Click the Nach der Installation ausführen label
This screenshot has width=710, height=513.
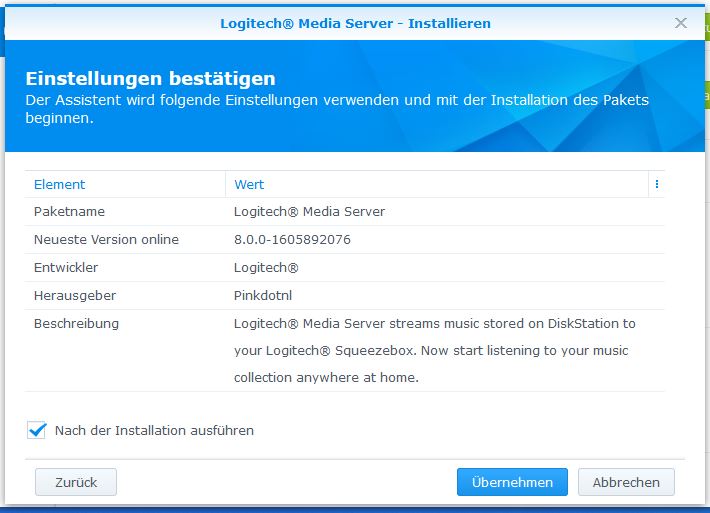(154, 430)
